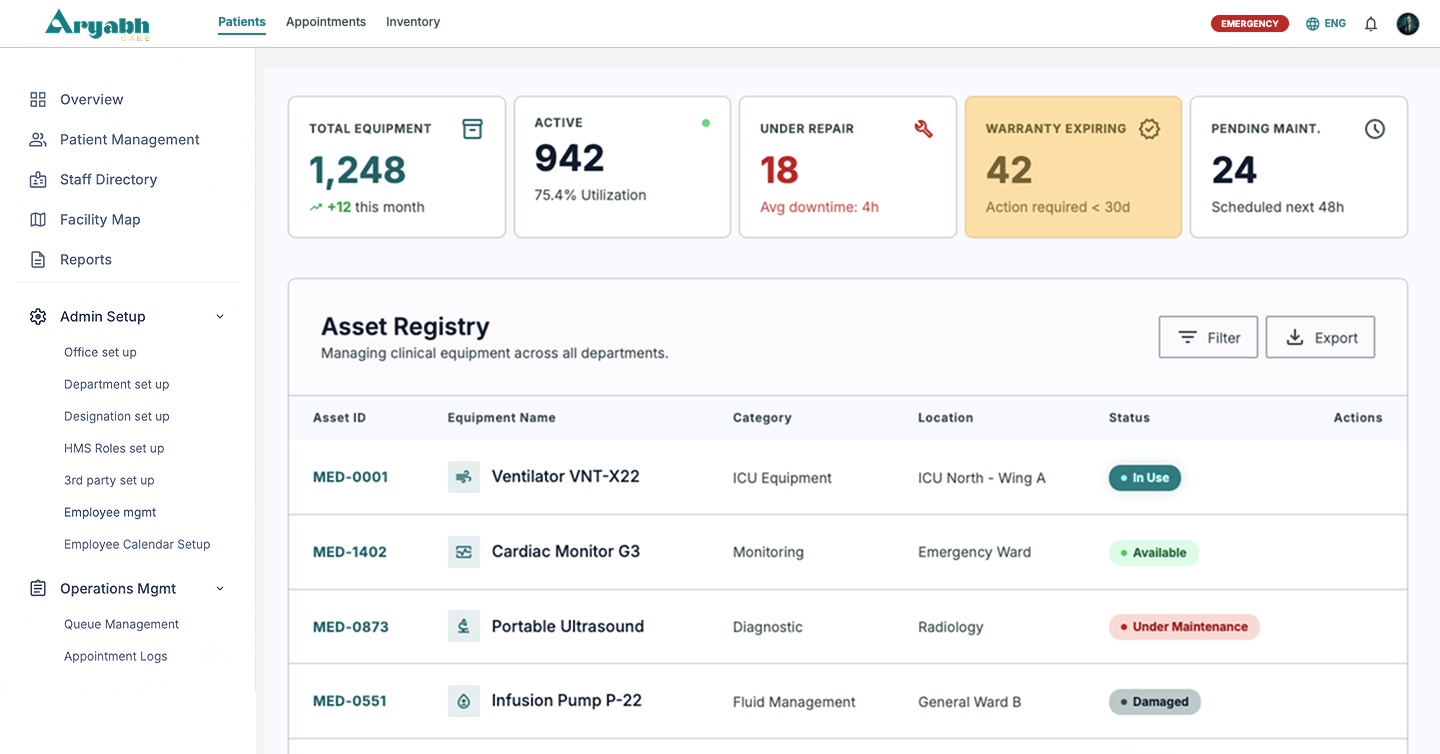The height and width of the screenshot is (754, 1440).
Task: Open Appointment Logs
Action: [x=116, y=656]
